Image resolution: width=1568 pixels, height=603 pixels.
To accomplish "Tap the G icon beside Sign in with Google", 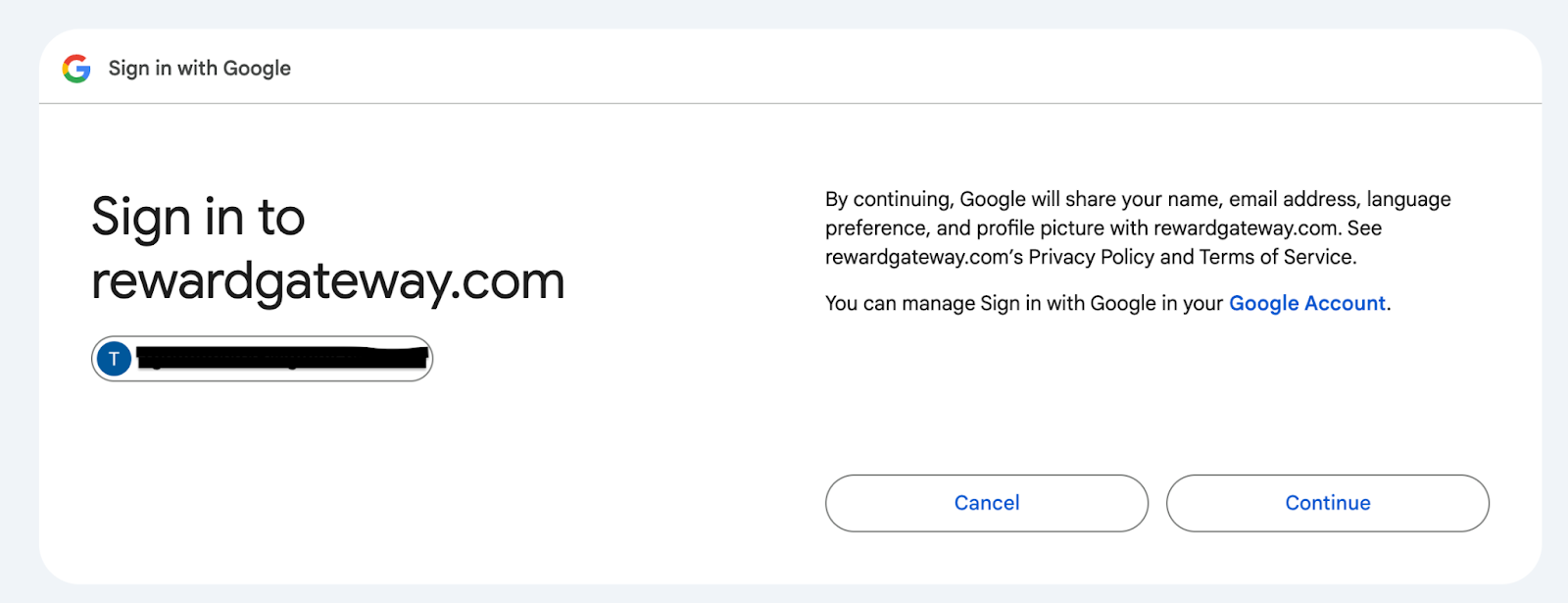I will click(76, 68).
